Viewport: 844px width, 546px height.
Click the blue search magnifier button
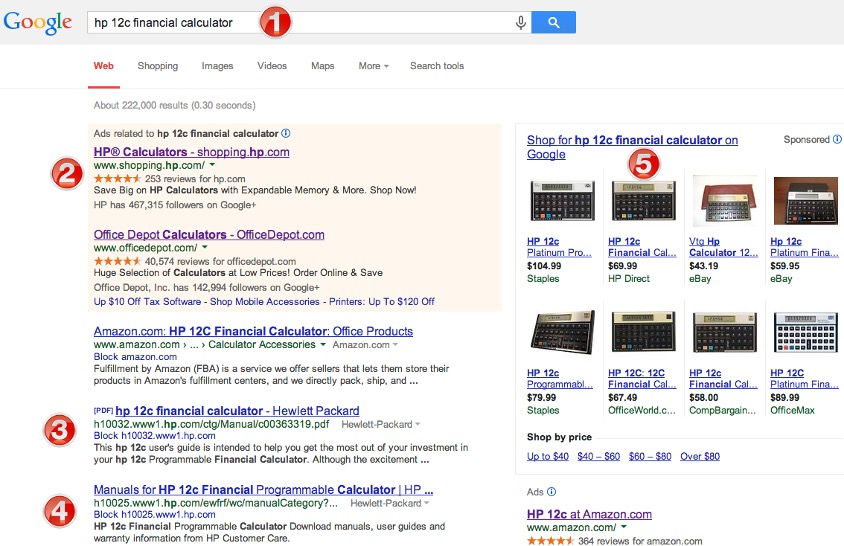click(x=553, y=23)
